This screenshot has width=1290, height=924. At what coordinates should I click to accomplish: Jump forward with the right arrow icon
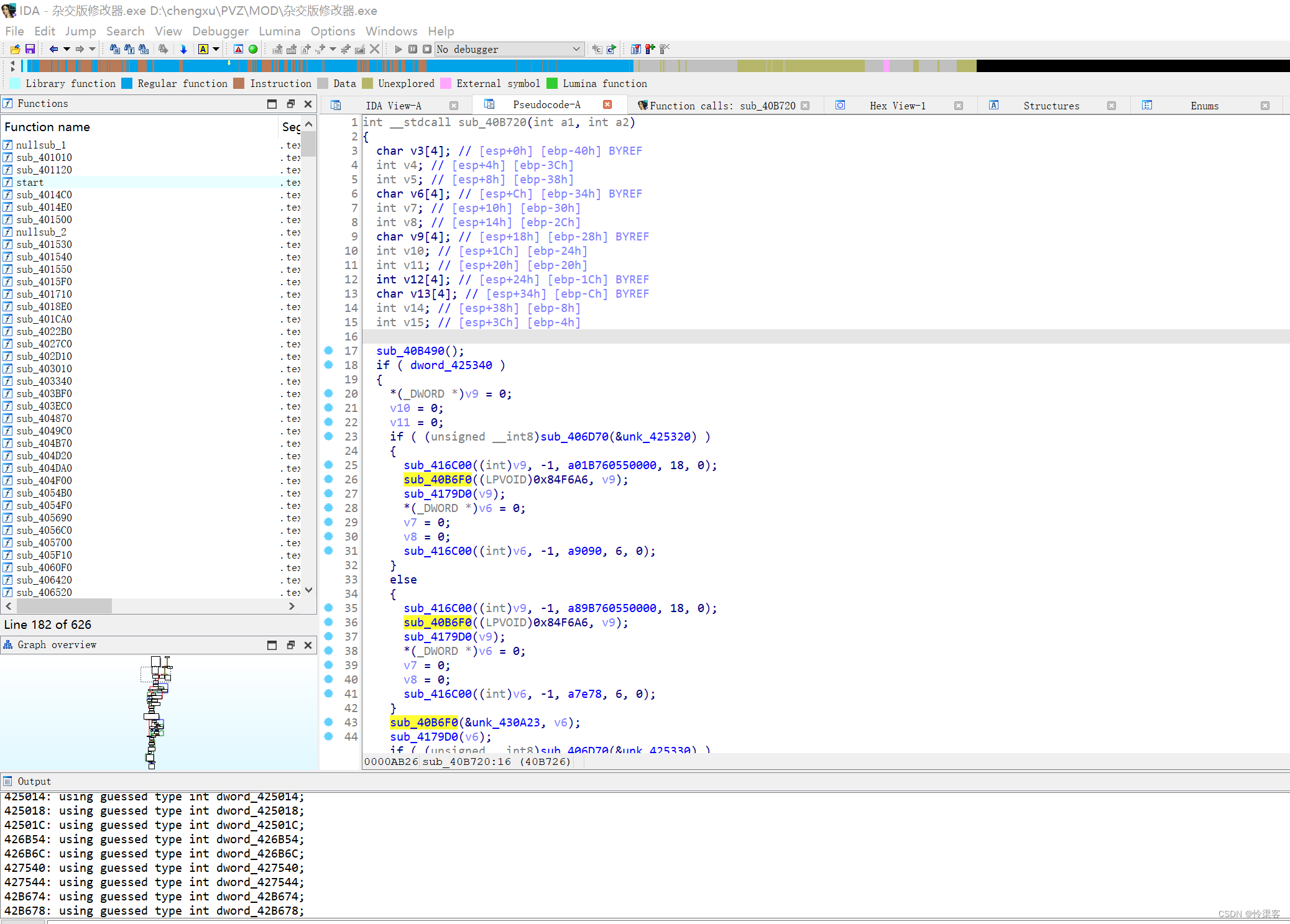point(80,49)
